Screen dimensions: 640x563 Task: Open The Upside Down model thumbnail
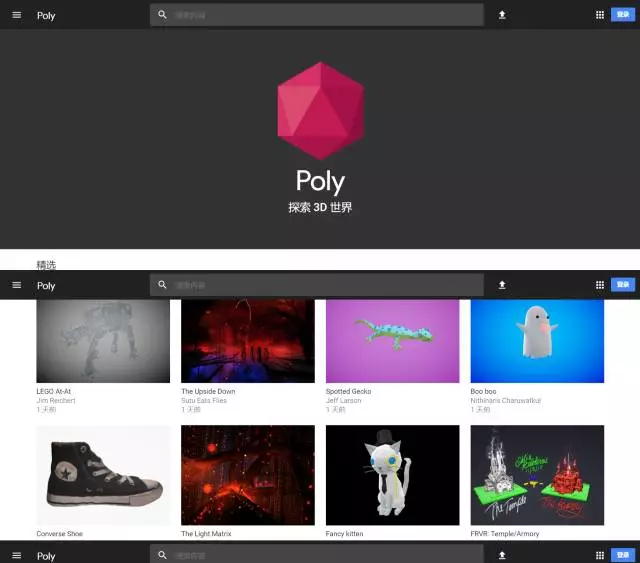point(248,341)
